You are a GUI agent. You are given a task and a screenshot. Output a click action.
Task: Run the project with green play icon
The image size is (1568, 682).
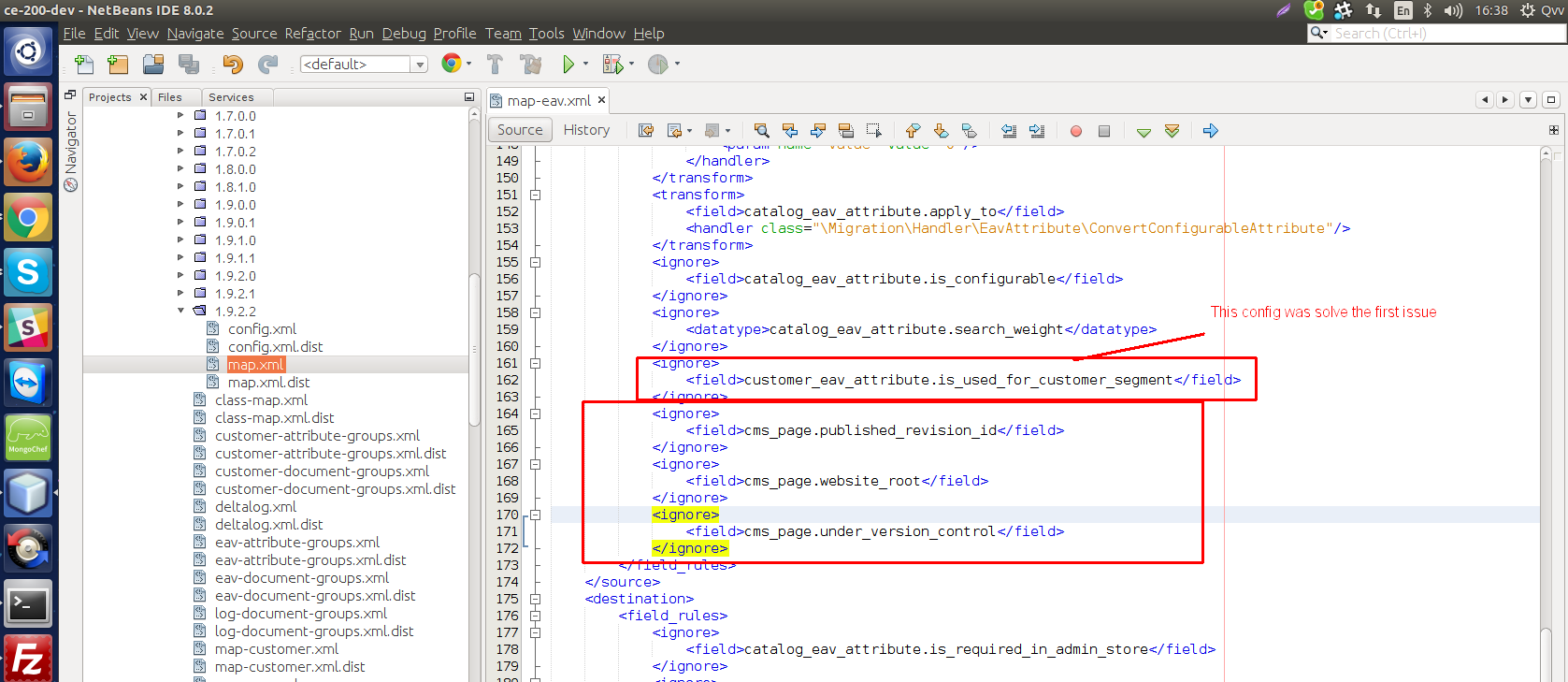click(x=568, y=65)
